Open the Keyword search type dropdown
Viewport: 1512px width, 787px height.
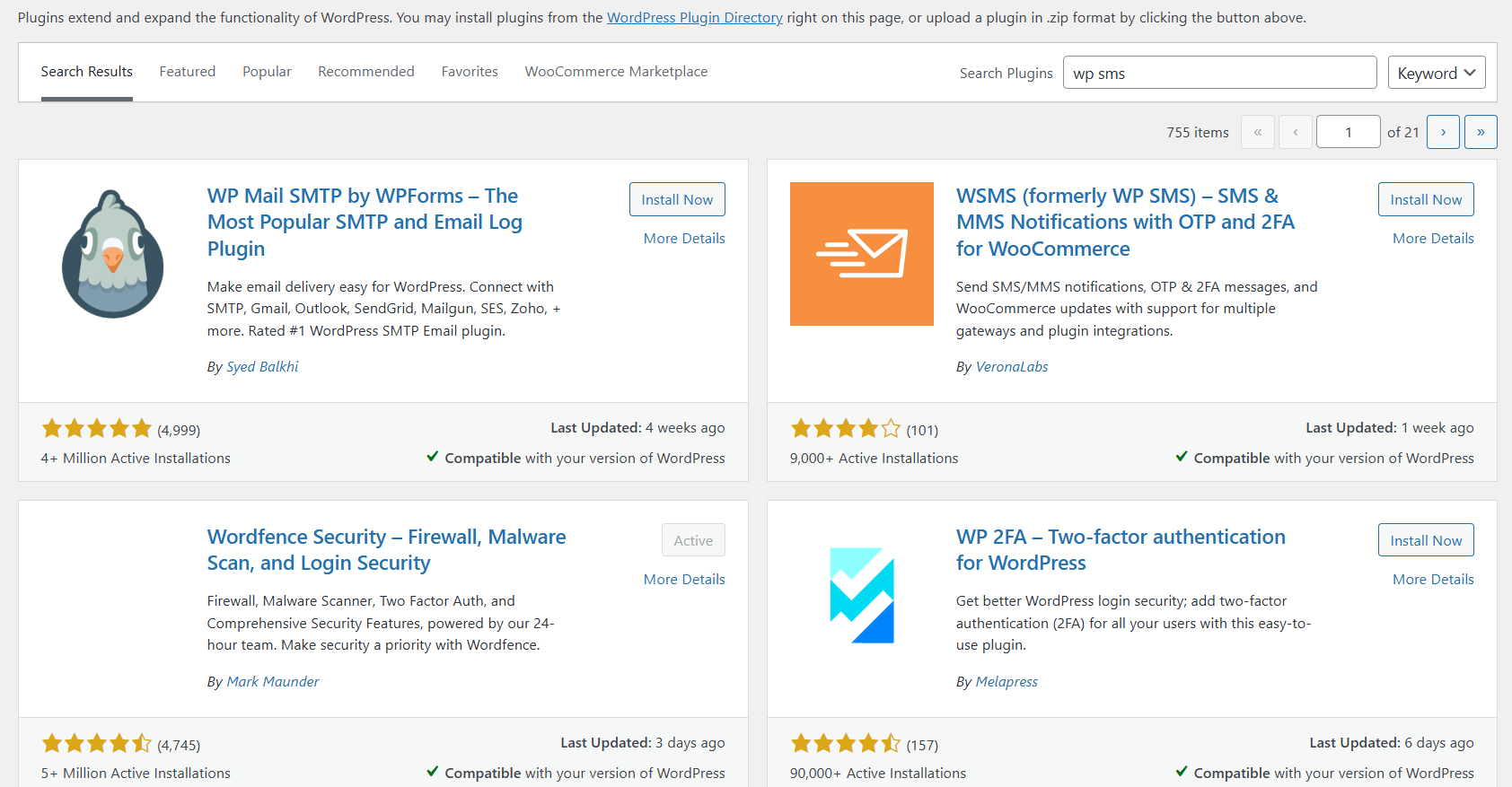(x=1436, y=73)
